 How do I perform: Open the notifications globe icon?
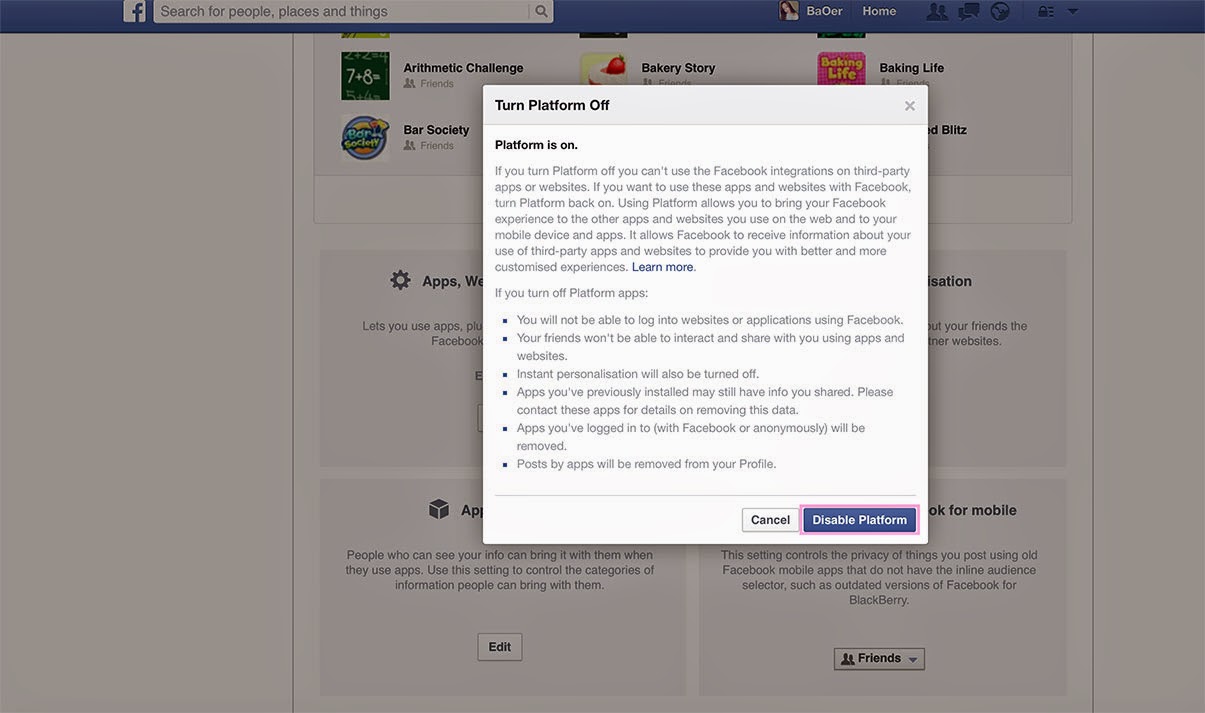[1000, 11]
